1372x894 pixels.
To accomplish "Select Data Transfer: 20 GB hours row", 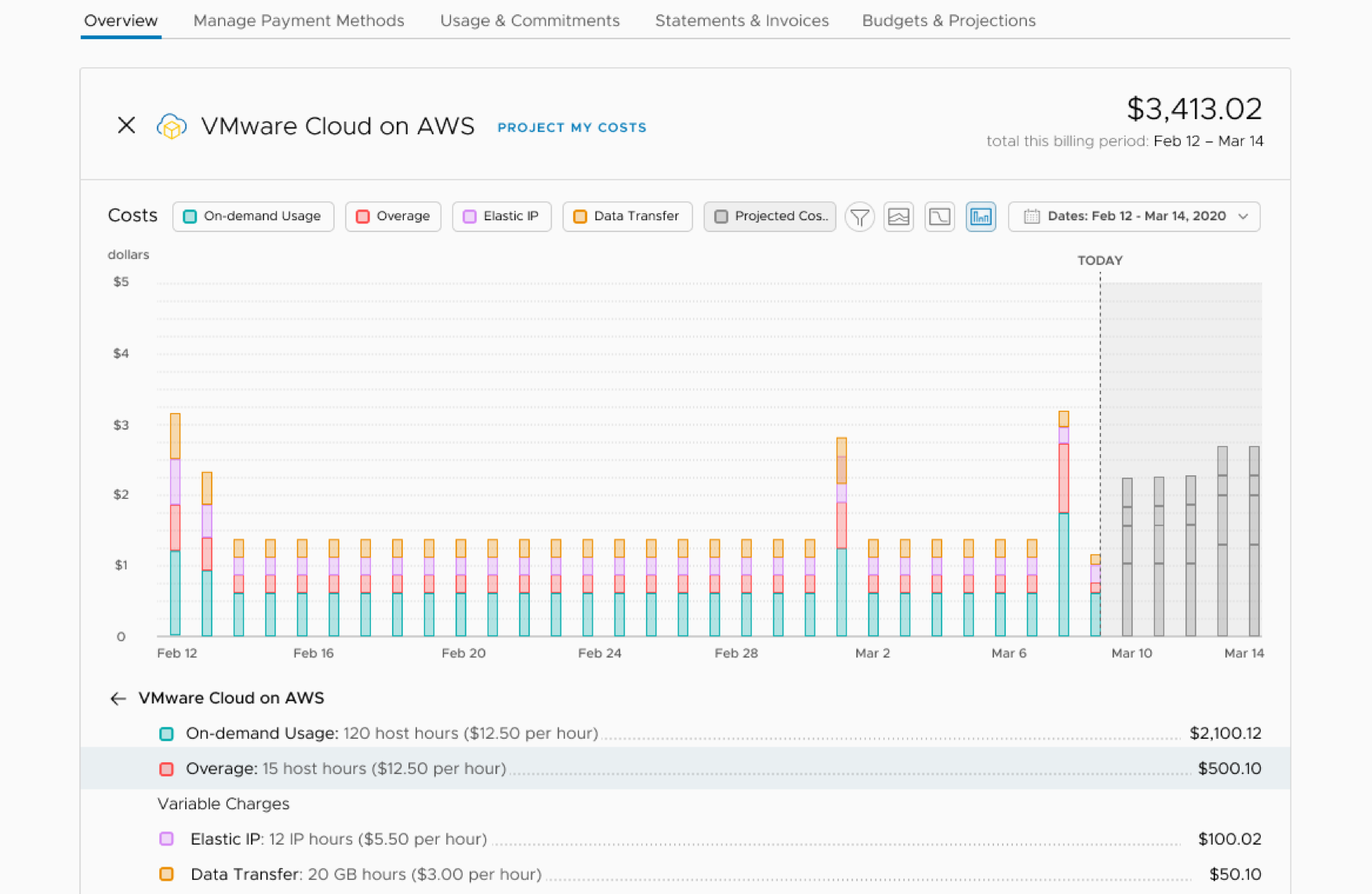I will [685, 874].
